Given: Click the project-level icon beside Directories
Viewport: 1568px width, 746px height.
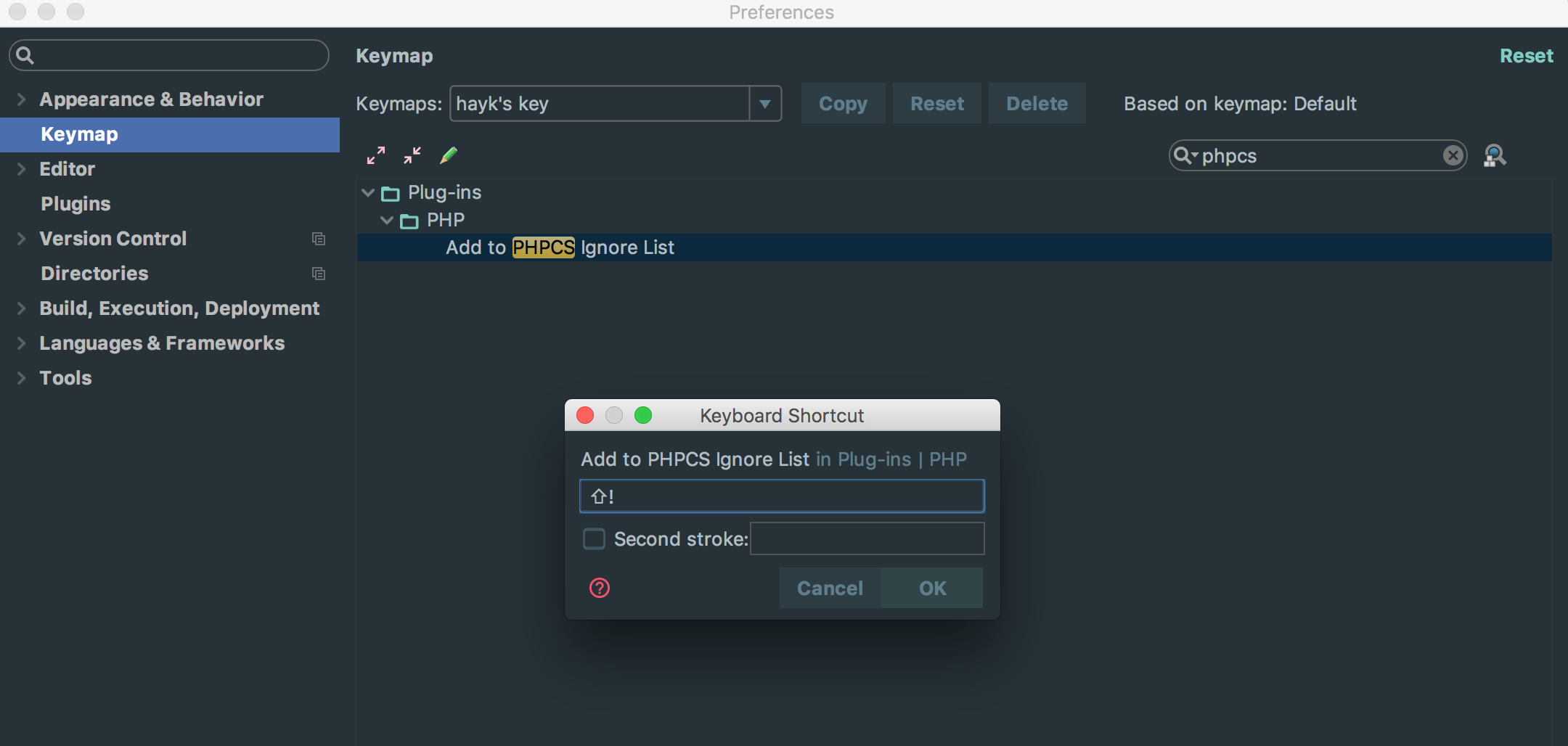Looking at the screenshot, I should [x=318, y=274].
